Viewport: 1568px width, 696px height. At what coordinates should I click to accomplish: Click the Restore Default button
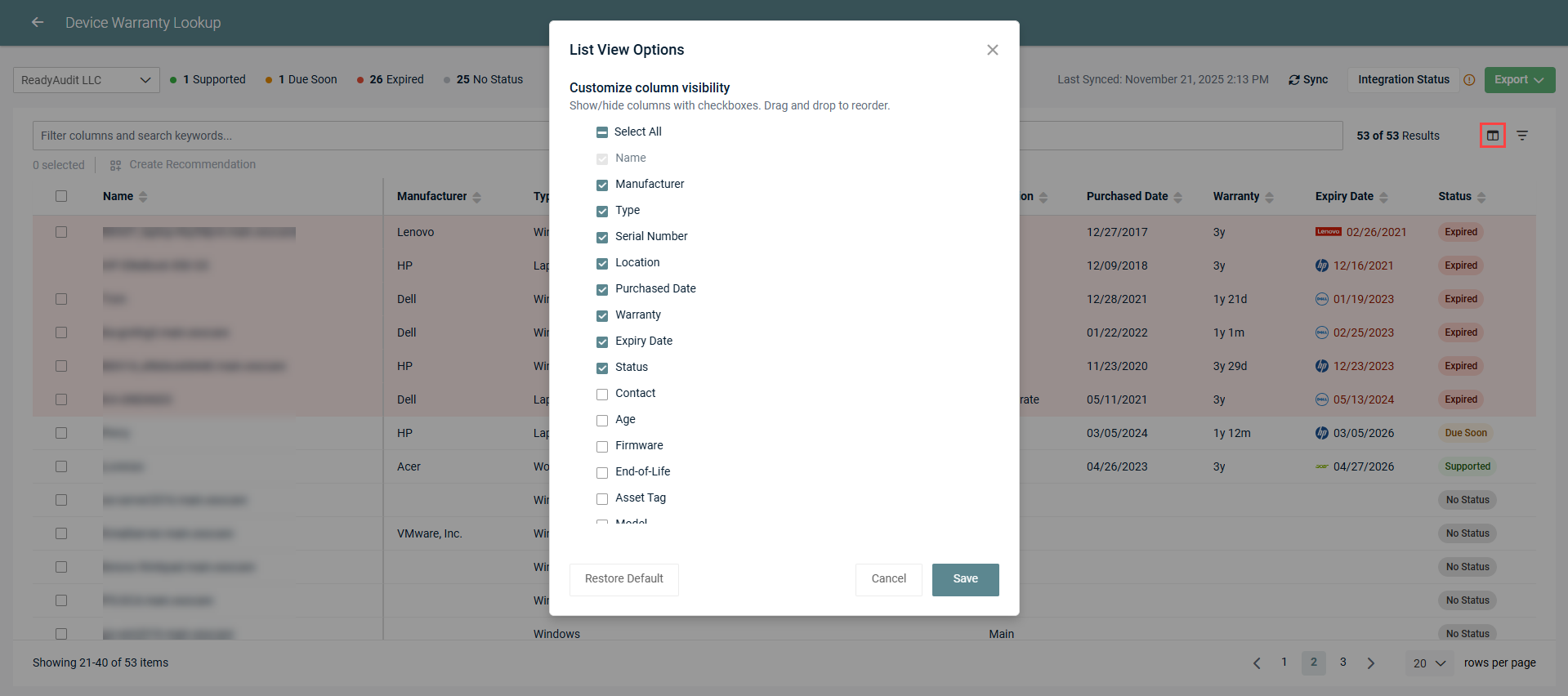pyautogui.click(x=623, y=579)
